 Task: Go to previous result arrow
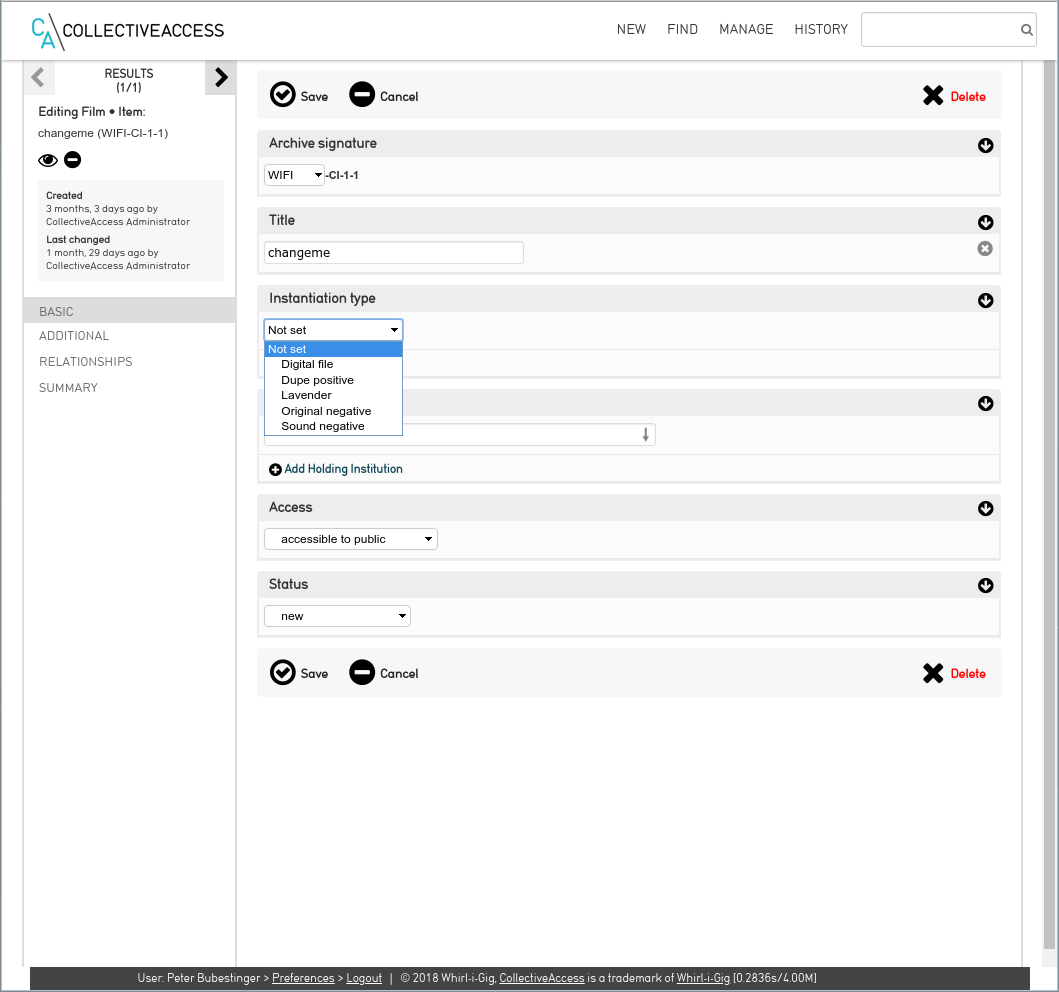(38, 78)
